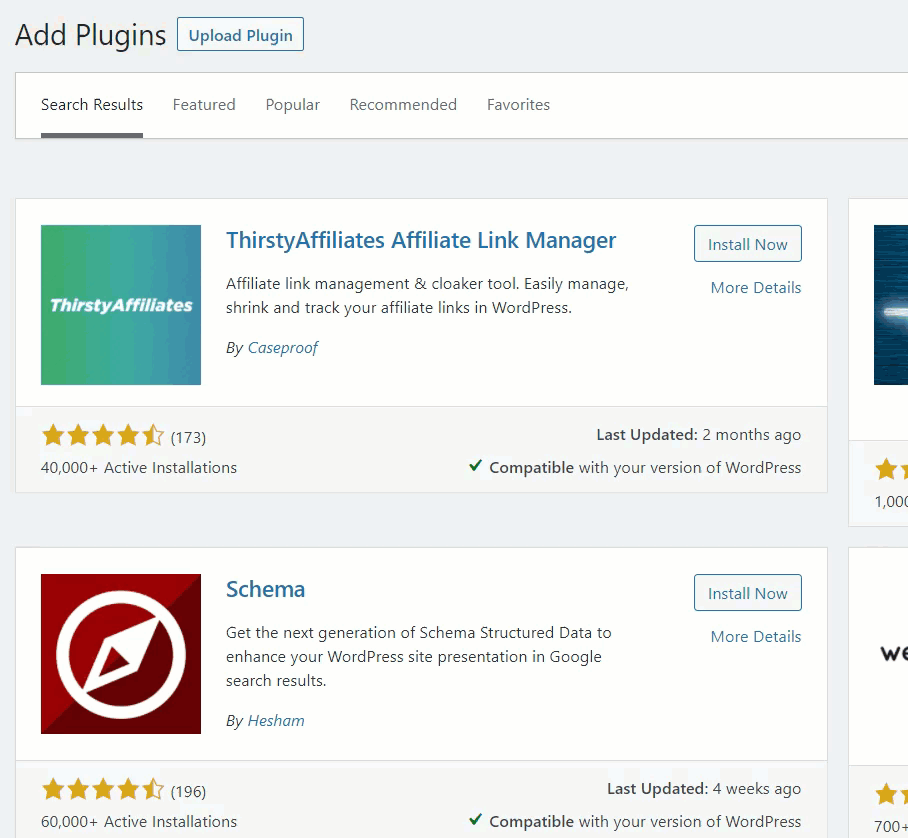Viewport: 908px width, 838px height.
Task: Click the Upload Plugin button
Action: coord(240,34)
